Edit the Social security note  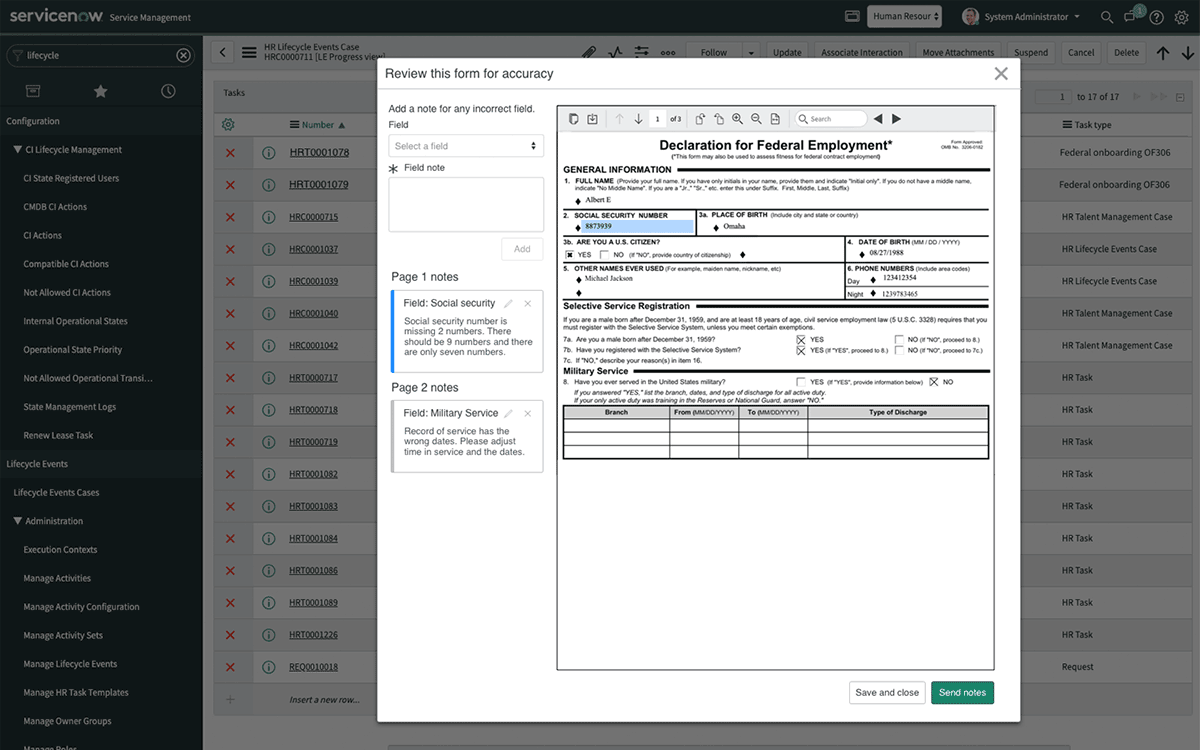point(508,303)
